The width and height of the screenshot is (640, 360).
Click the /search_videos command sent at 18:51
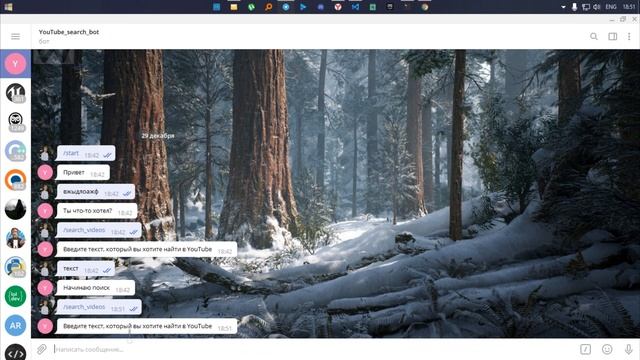[x=84, y=307]
